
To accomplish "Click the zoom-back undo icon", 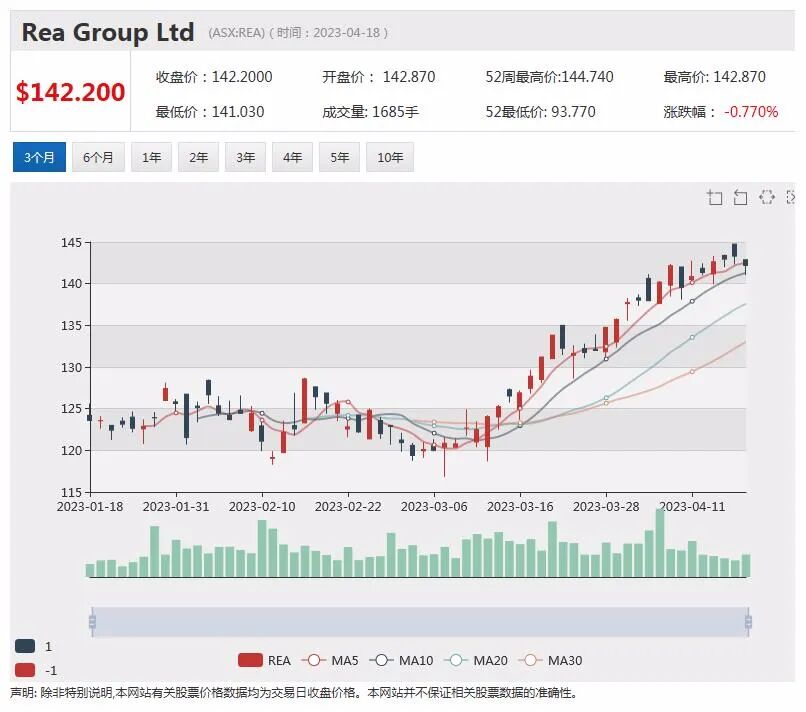I will click(x=740, y=197).
